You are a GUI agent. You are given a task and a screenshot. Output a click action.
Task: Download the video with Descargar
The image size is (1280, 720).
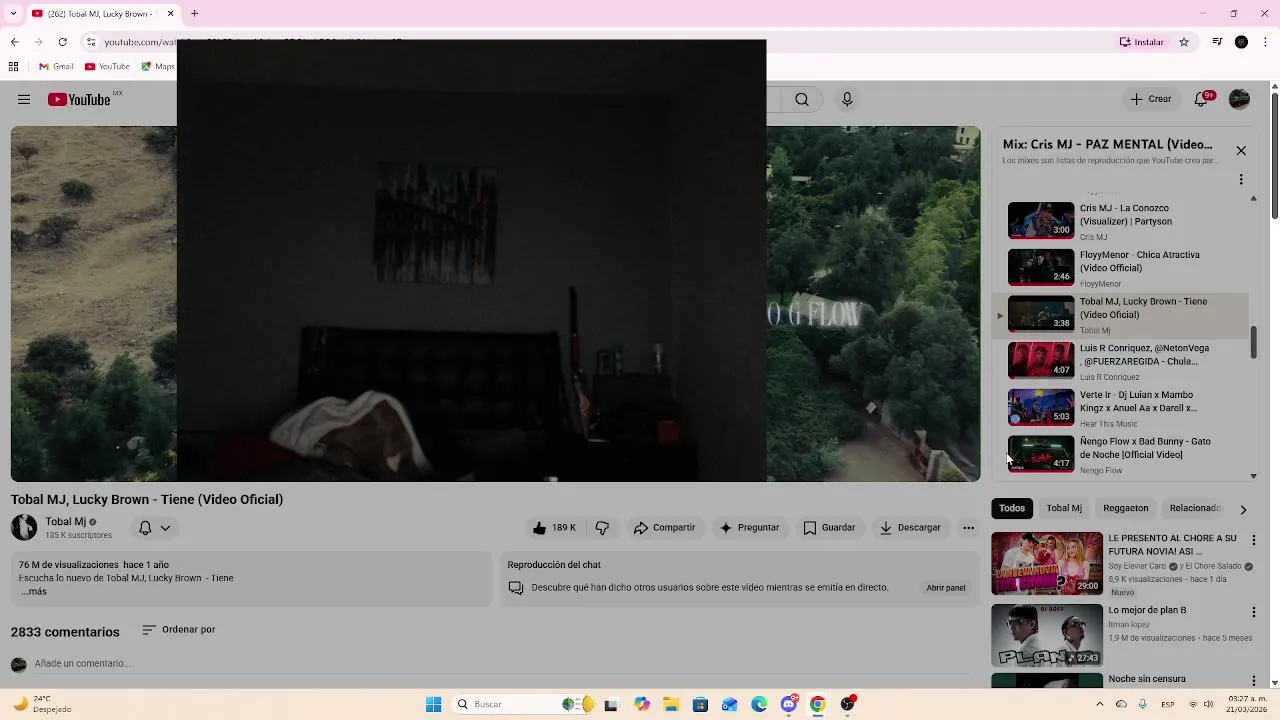click(x=910, y=528)
